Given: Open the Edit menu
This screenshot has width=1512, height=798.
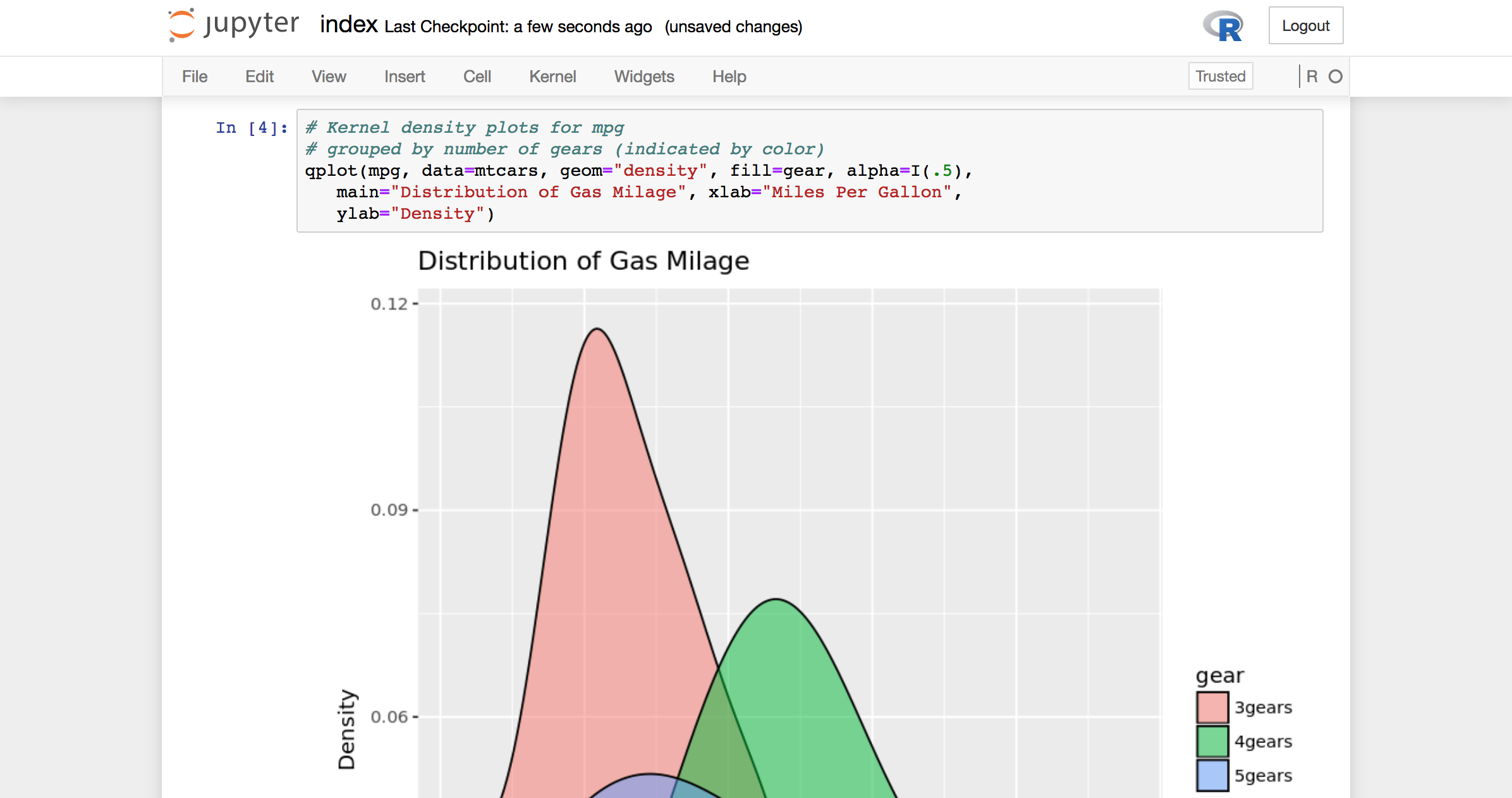Looking at the screenshot, I should point(259,77).
